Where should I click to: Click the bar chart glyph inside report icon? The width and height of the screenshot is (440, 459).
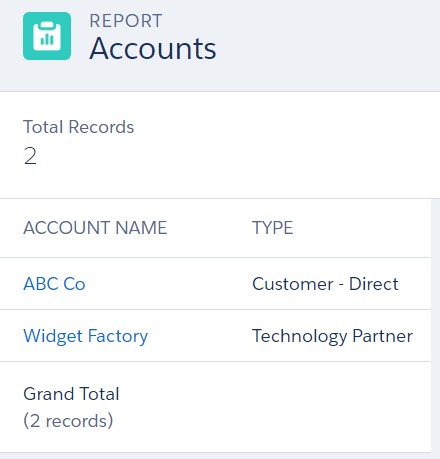47,39
